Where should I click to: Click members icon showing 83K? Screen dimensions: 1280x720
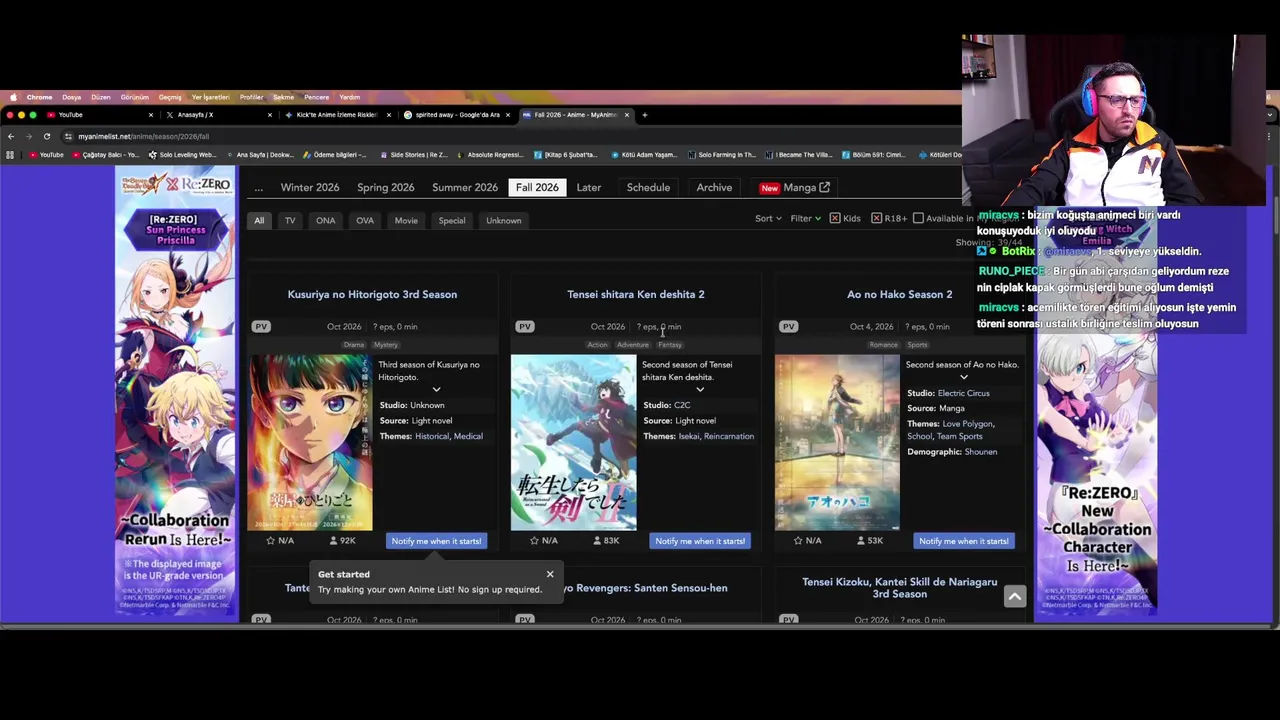click(x=597, y=541)
